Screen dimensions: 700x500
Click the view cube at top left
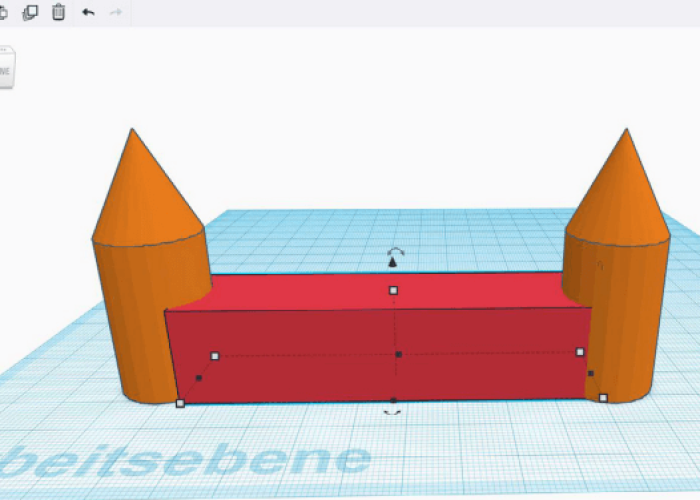coord(7,67)
